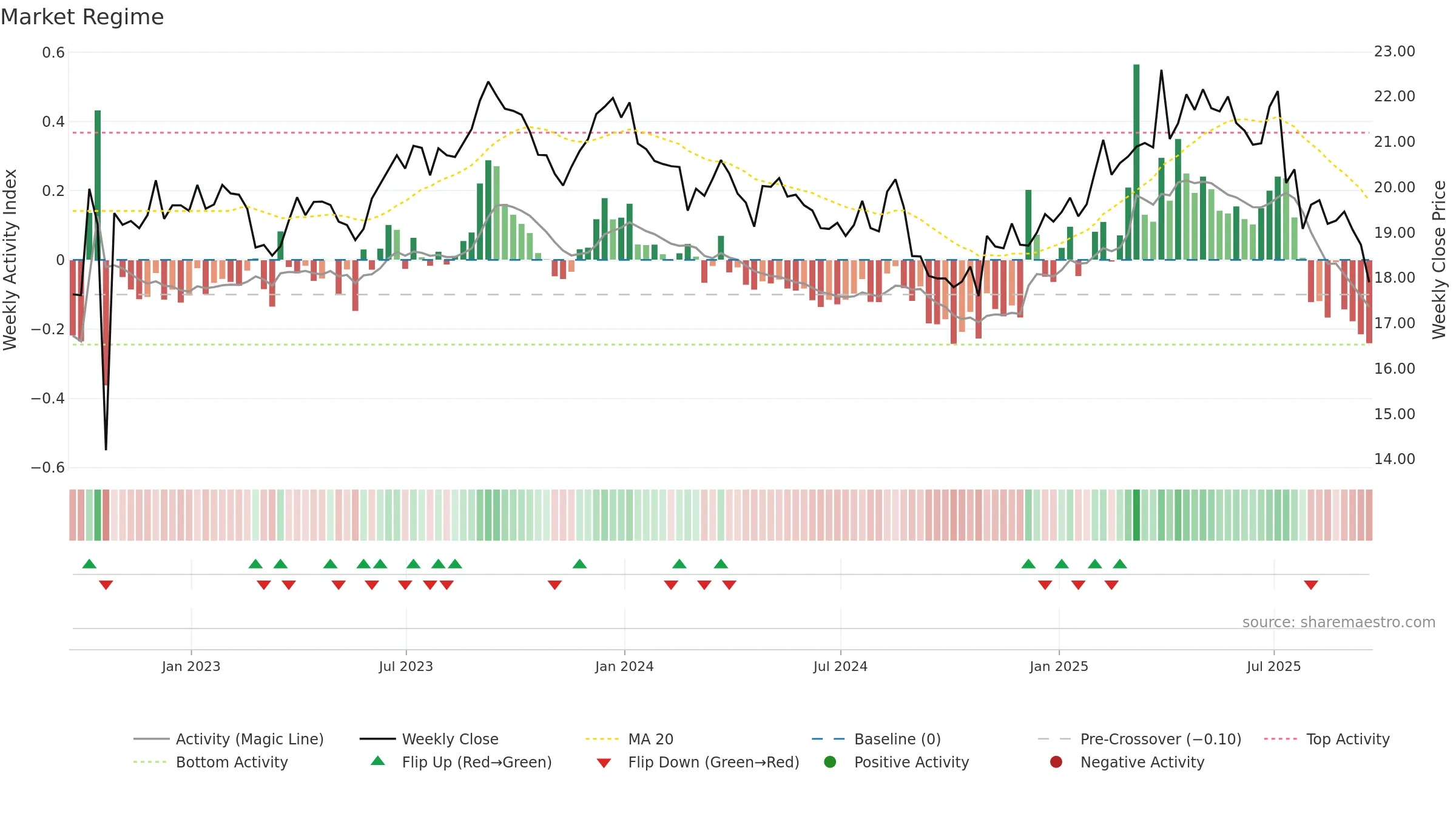Click the green dotted Bottom Activity threshold line
This screenshot has width=1456, height=819.
[720, 345]
